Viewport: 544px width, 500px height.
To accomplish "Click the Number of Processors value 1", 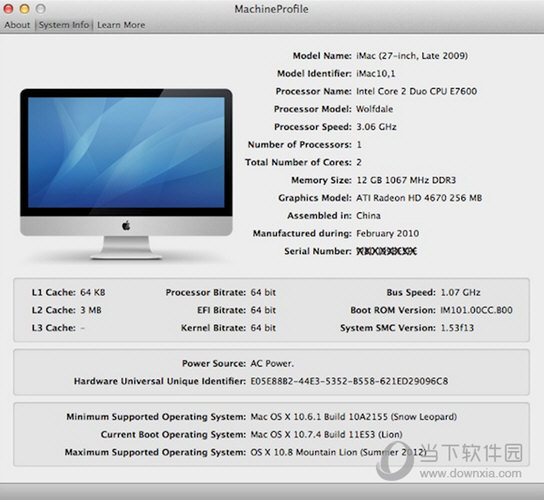I will click(359, 145).
